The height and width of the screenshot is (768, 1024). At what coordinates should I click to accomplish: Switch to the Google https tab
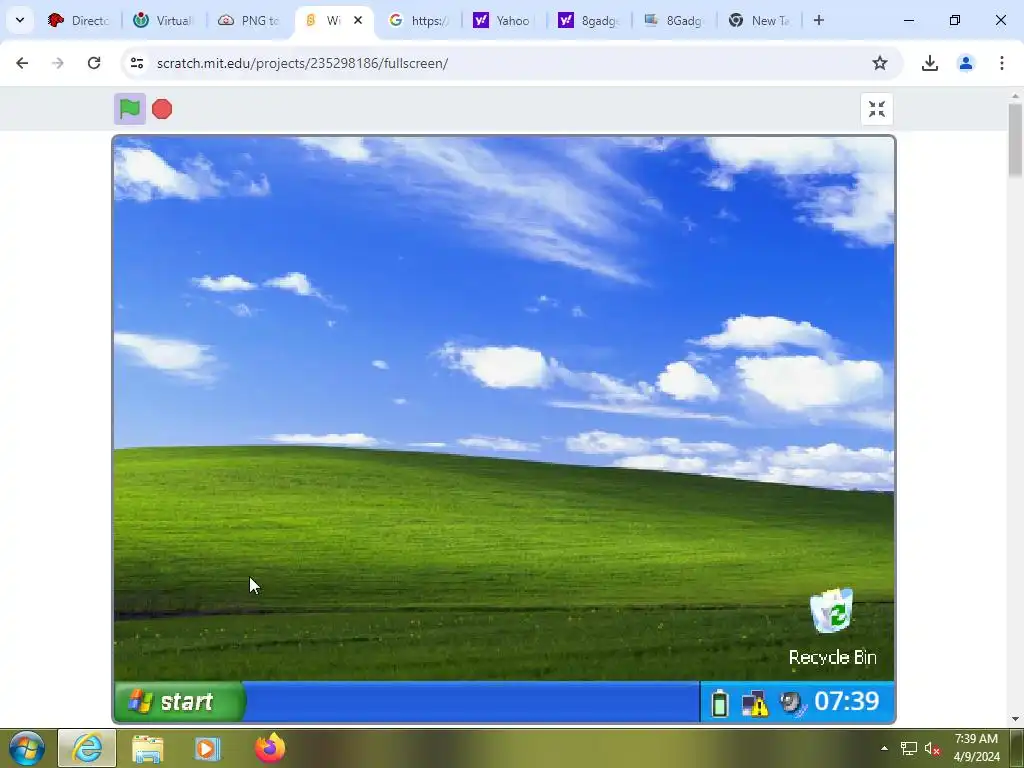pyautogui.click(x=419, y=20)
